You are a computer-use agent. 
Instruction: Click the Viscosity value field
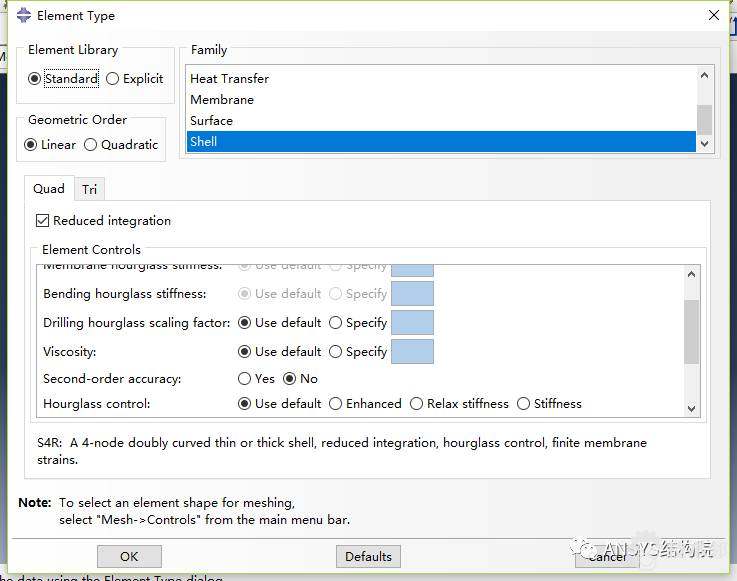[x=412, y=352]
